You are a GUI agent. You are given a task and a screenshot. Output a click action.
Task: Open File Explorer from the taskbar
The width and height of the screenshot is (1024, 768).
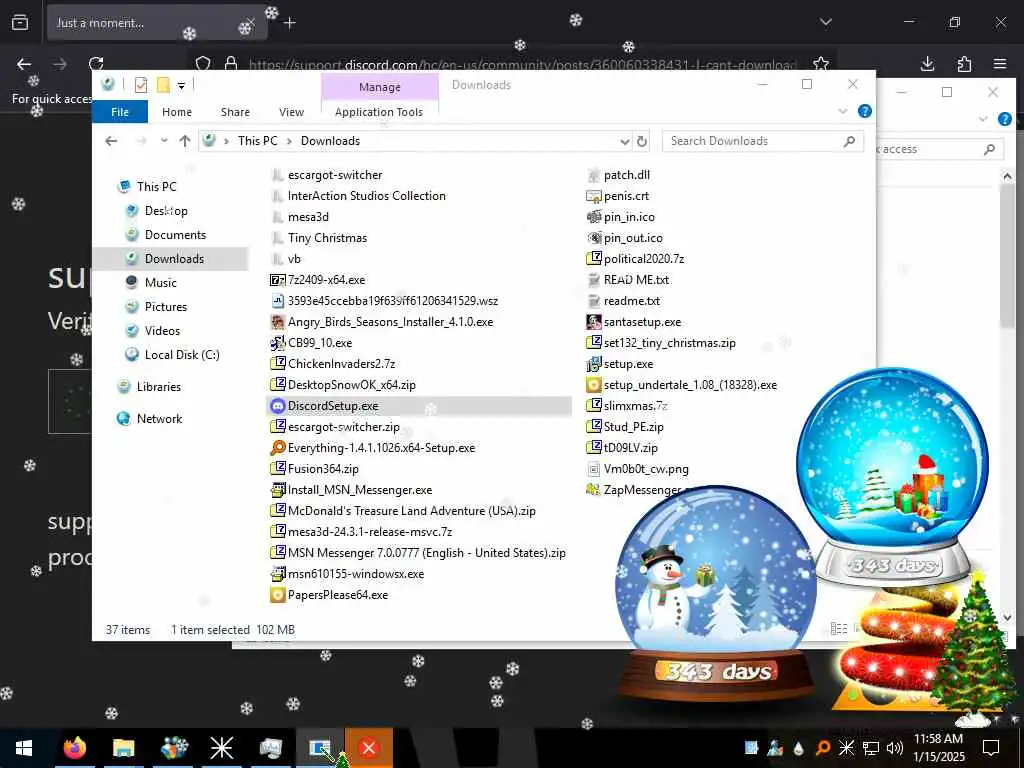tap(123, 748)
